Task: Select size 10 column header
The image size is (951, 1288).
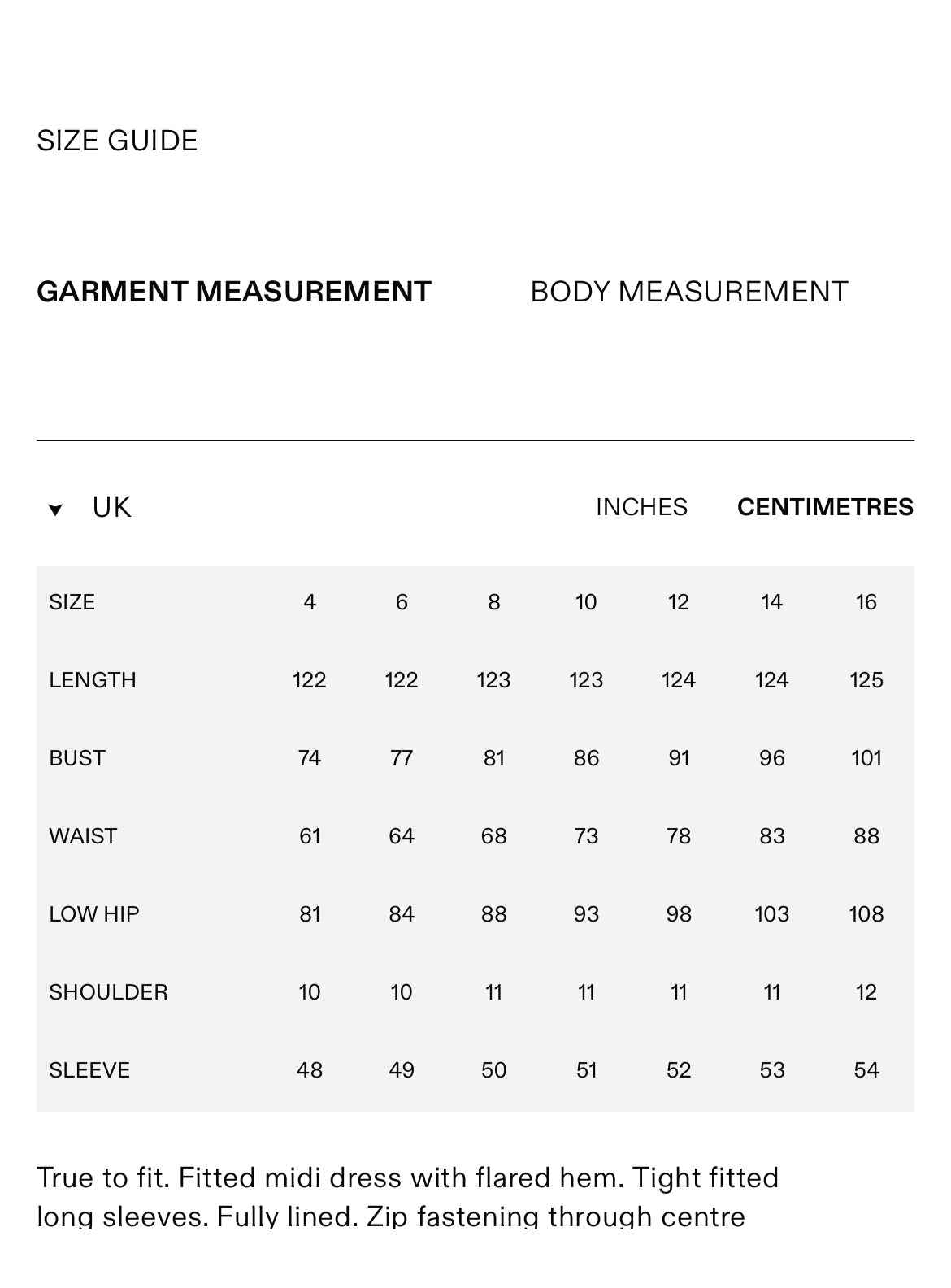Action: coord(586,602)
